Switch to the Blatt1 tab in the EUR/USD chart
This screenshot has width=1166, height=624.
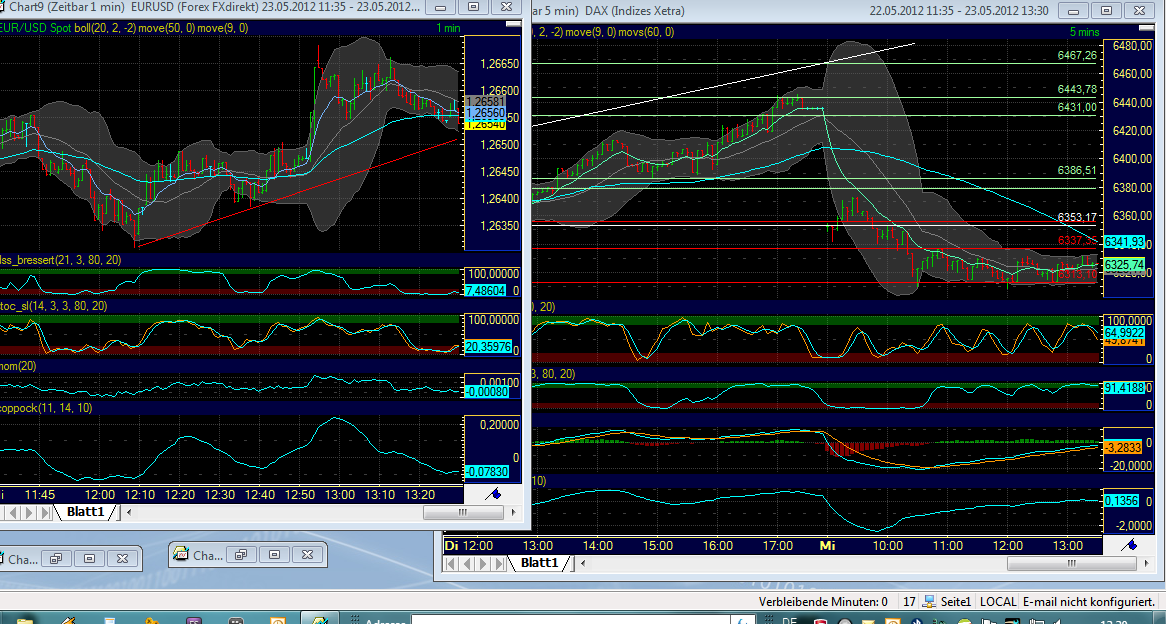(x=87, y=511)
